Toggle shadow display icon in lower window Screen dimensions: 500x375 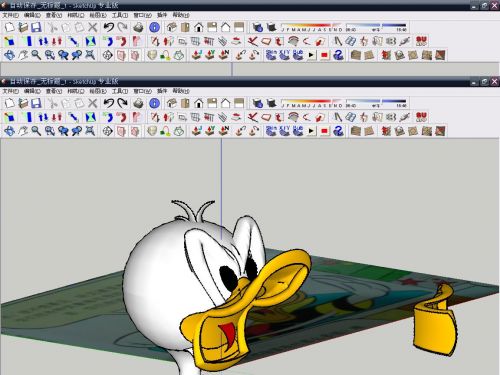click(257, 103)
